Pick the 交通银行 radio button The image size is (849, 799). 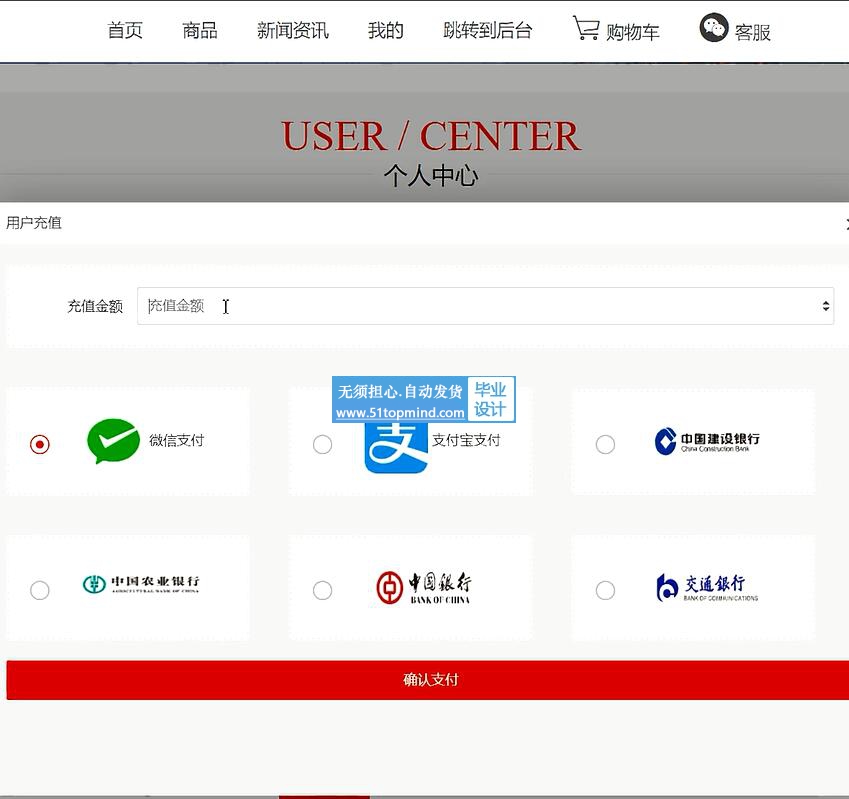pyautogui.click(x=605, y=590)
